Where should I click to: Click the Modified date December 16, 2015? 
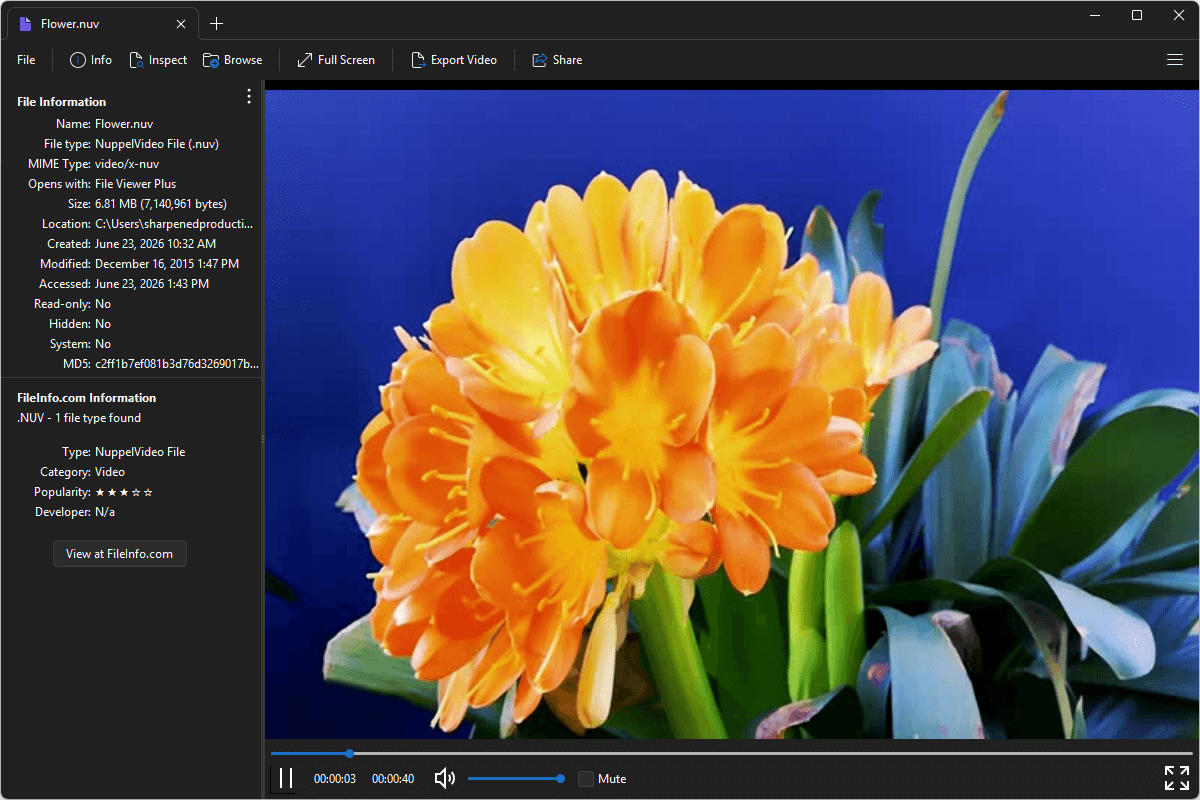click(167, 264)
